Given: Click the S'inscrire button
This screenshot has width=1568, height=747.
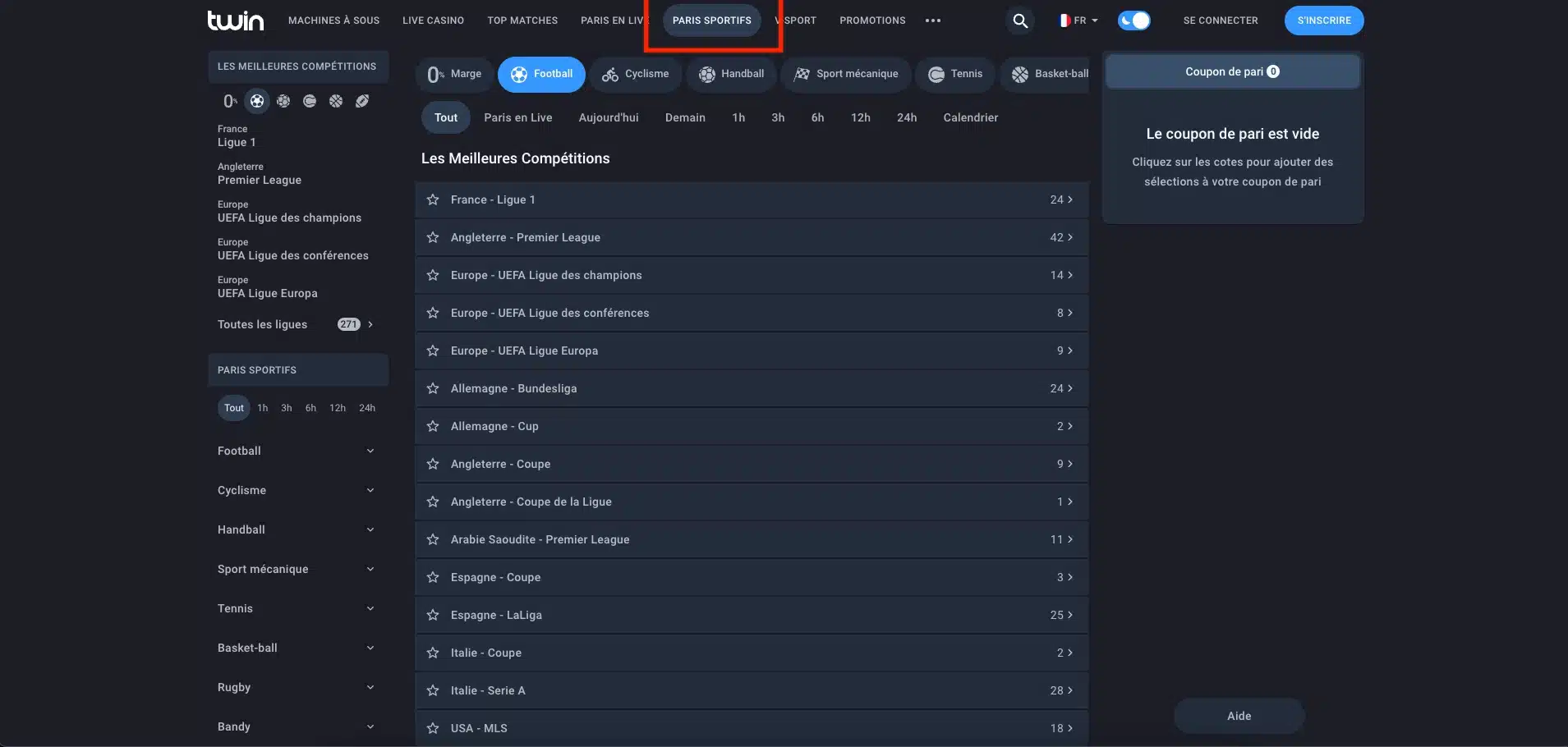Looking at the screenshot, I should click(1324, 21).
